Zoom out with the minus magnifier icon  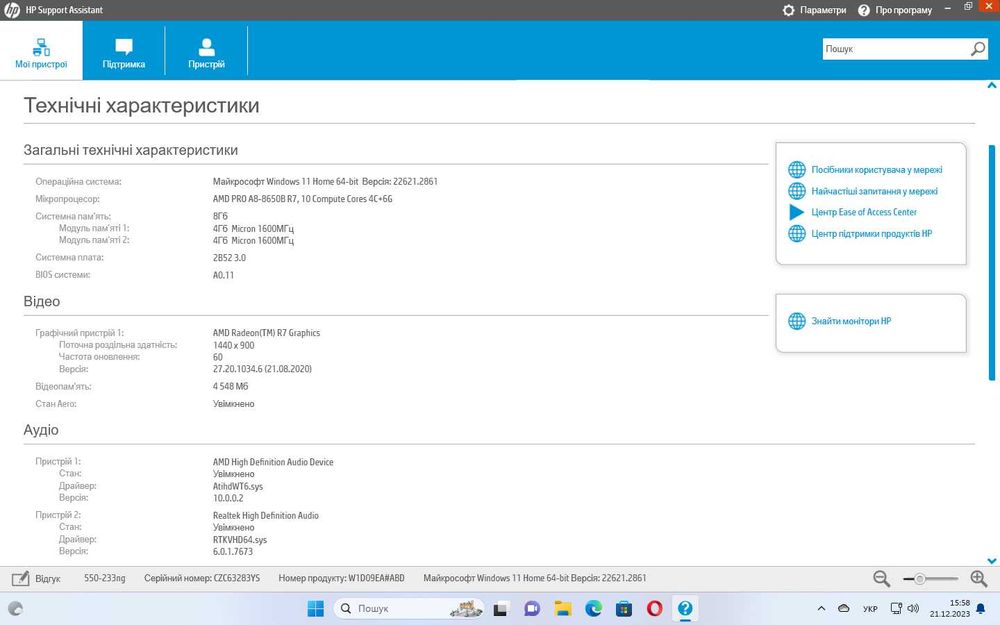tap(881, 578)
